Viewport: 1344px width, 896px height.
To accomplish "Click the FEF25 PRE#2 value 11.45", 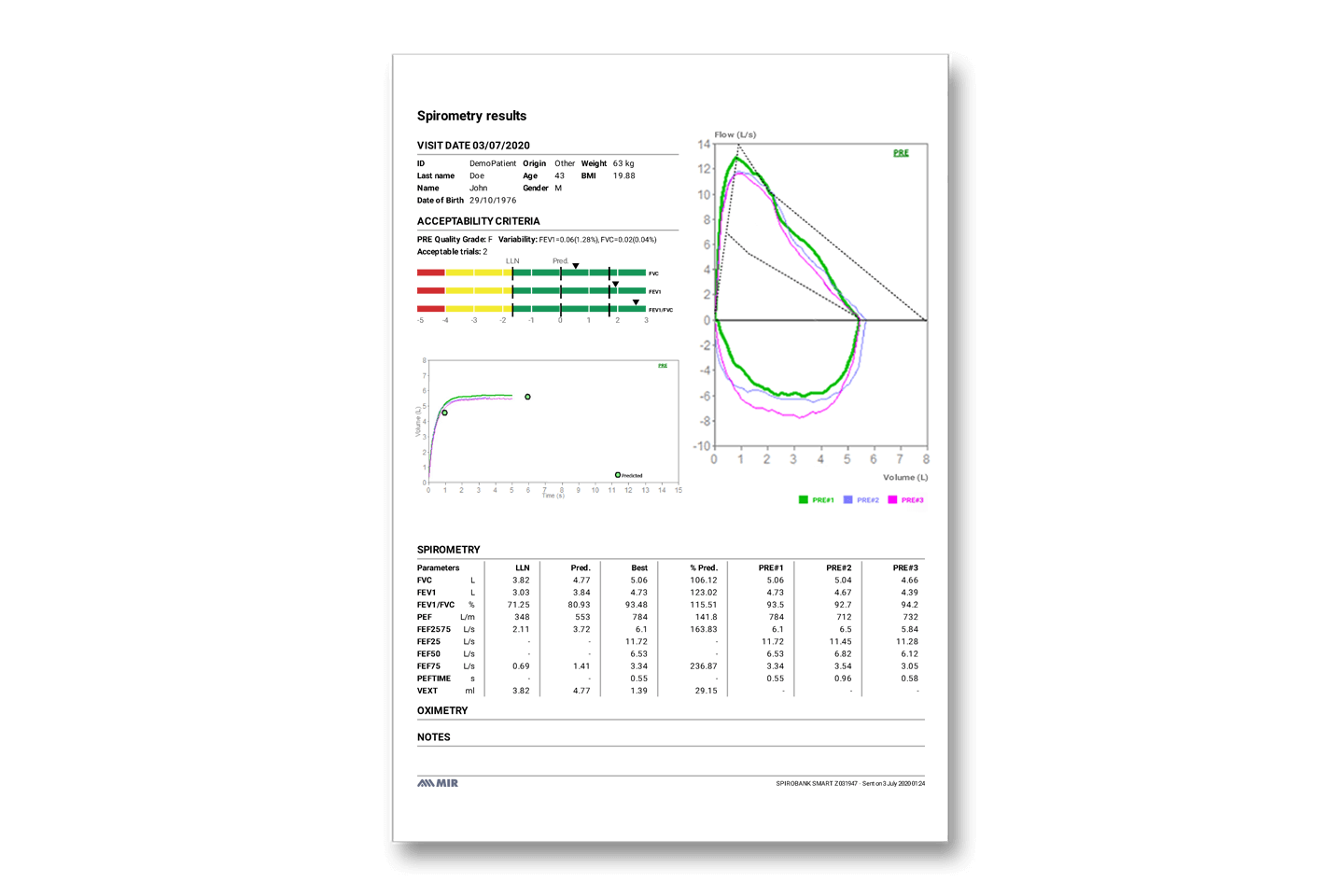I will pyautogui.click(x=841, y=641).
